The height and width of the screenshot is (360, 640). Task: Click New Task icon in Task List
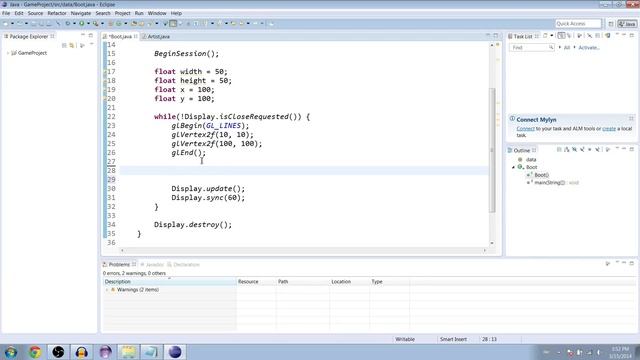(x=545, y=36)
